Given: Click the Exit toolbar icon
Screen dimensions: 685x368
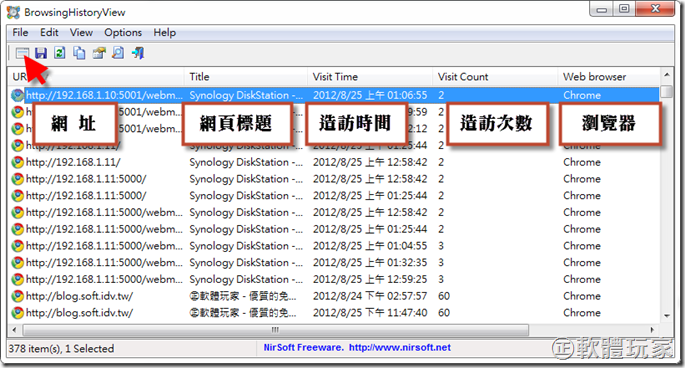Looking at the screenshot, I should pos(138,53).
